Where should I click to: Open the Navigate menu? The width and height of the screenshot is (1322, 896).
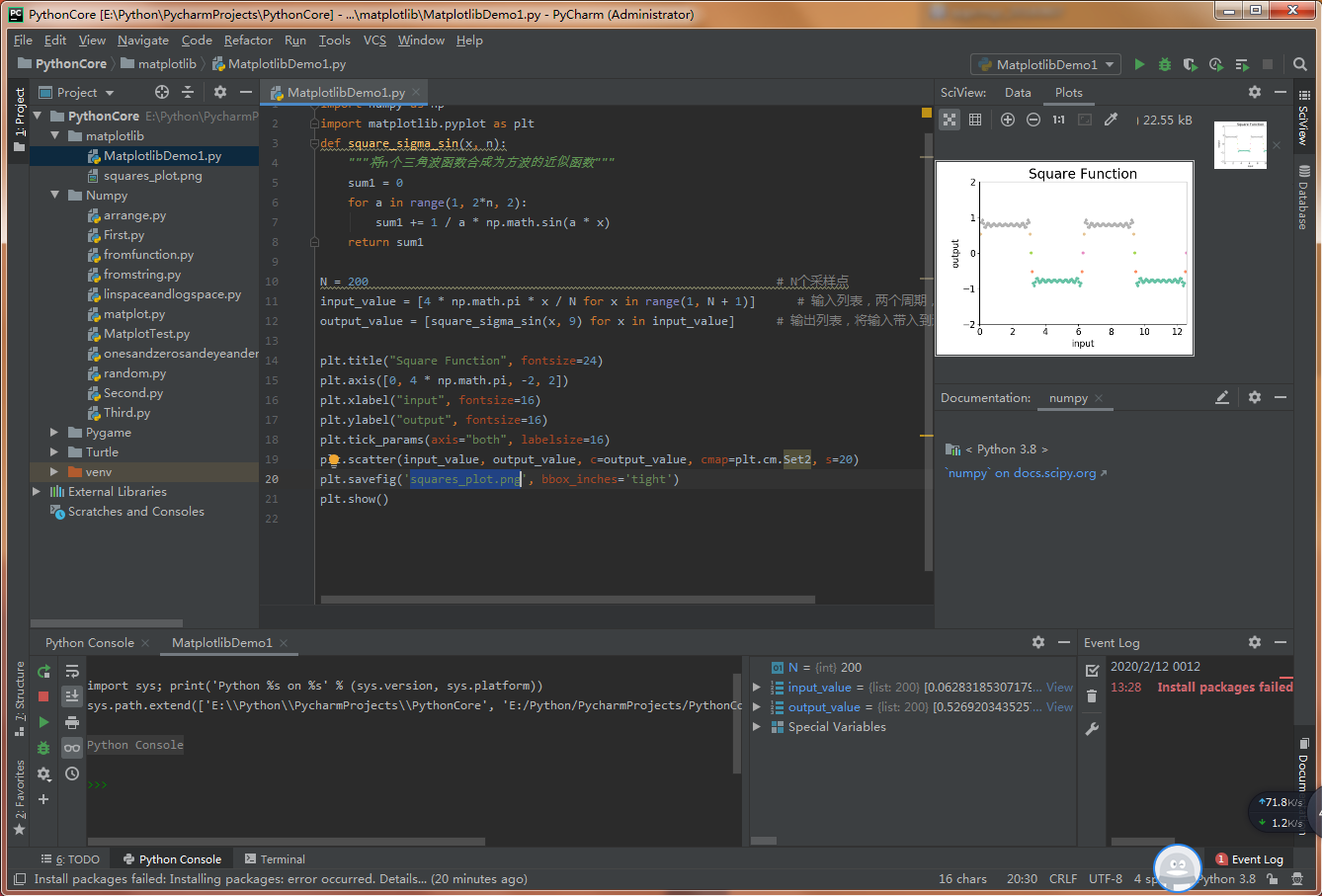pyautogui.click(x=143, y=41)
